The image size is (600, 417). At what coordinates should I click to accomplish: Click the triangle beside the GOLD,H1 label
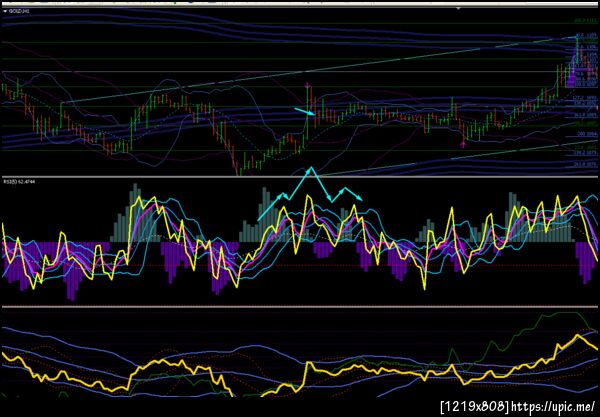(x=5, y=11)
